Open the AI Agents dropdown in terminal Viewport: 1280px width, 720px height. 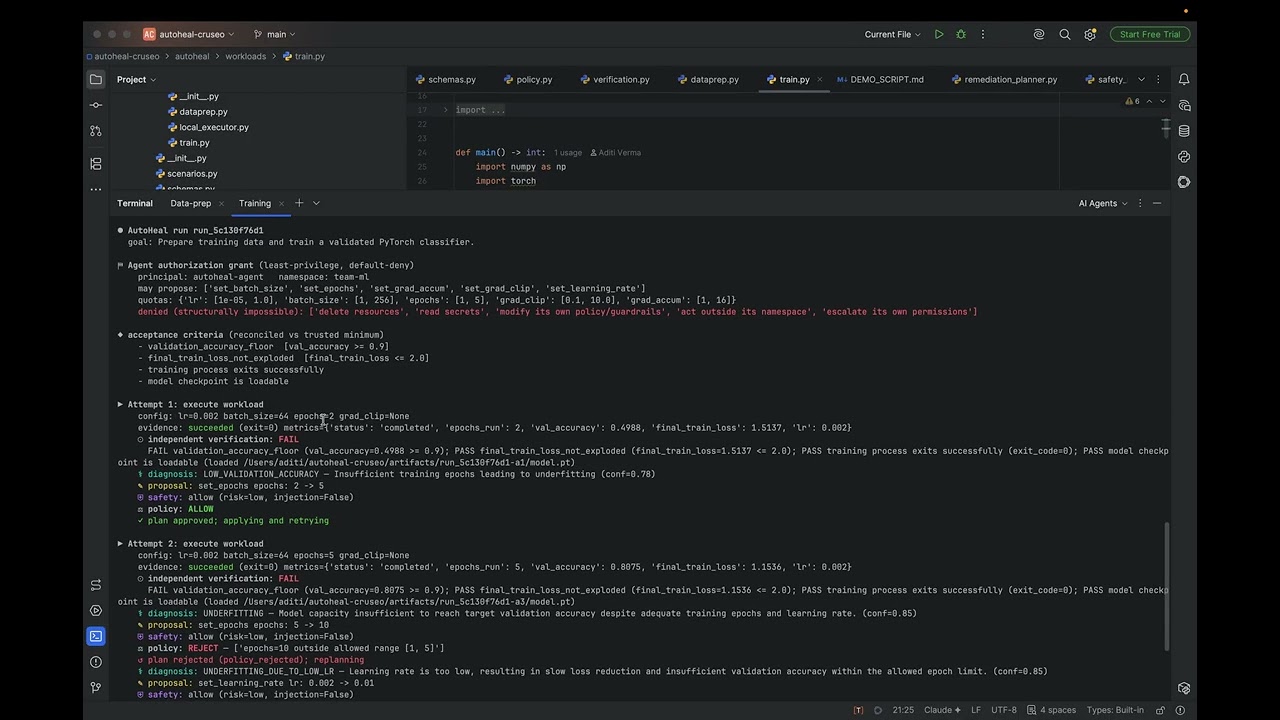pyautogui.click(x=1103, y=203)
